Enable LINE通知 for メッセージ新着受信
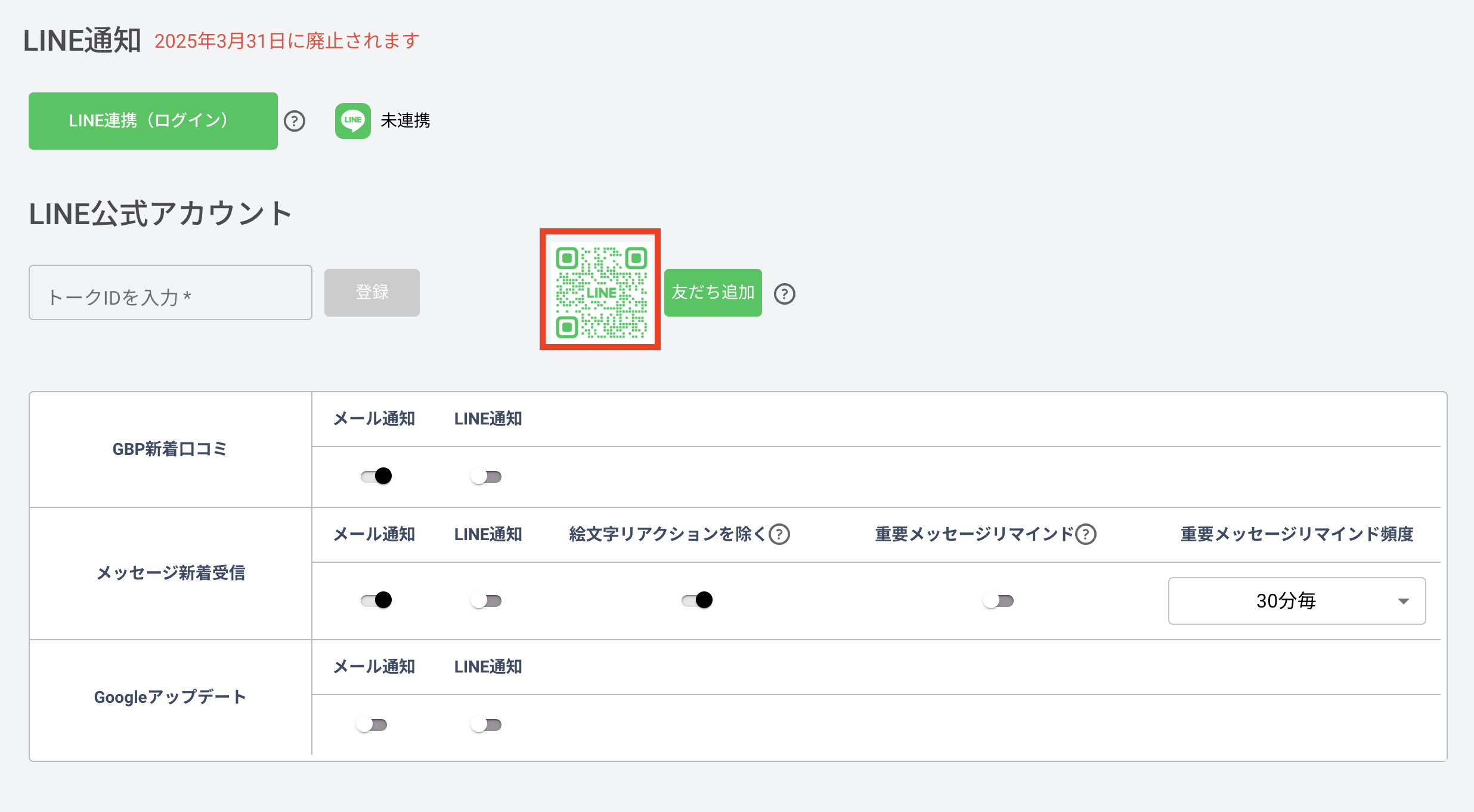Image resolution: width=1474 pixels, height=812 pixels. [x=486, y=600]
